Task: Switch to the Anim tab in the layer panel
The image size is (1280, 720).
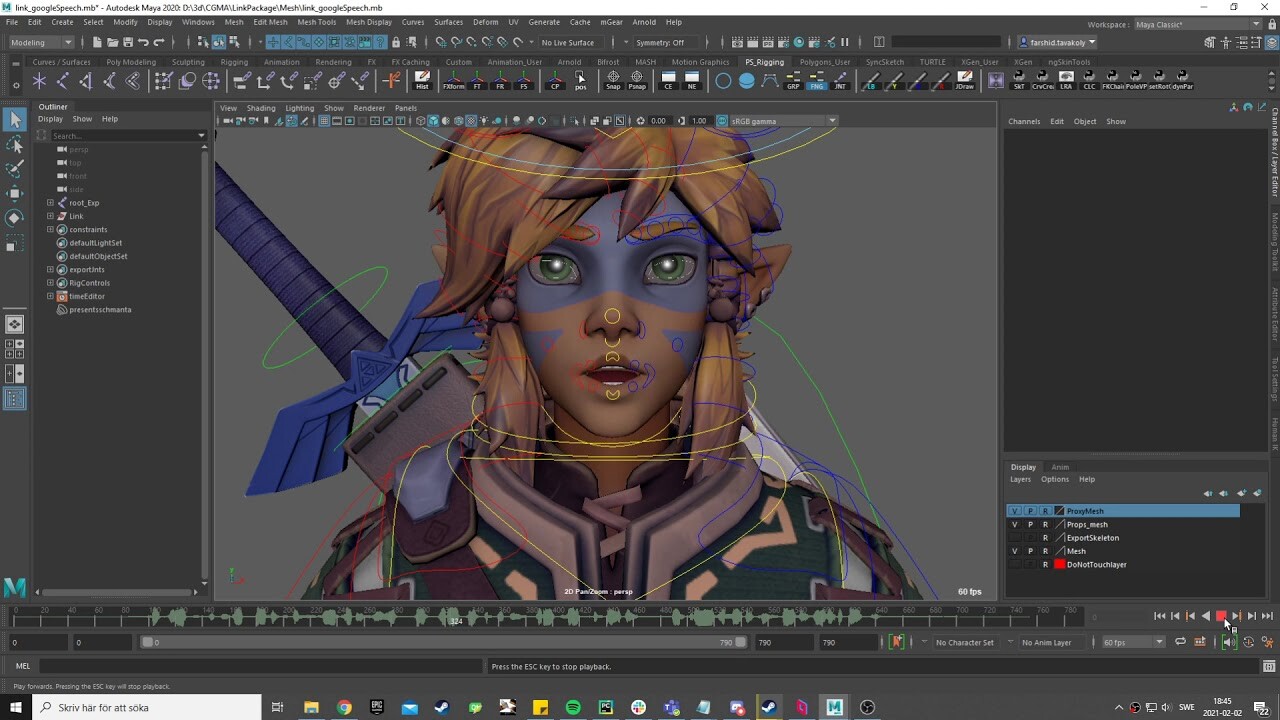Action: coord(1060,467)
